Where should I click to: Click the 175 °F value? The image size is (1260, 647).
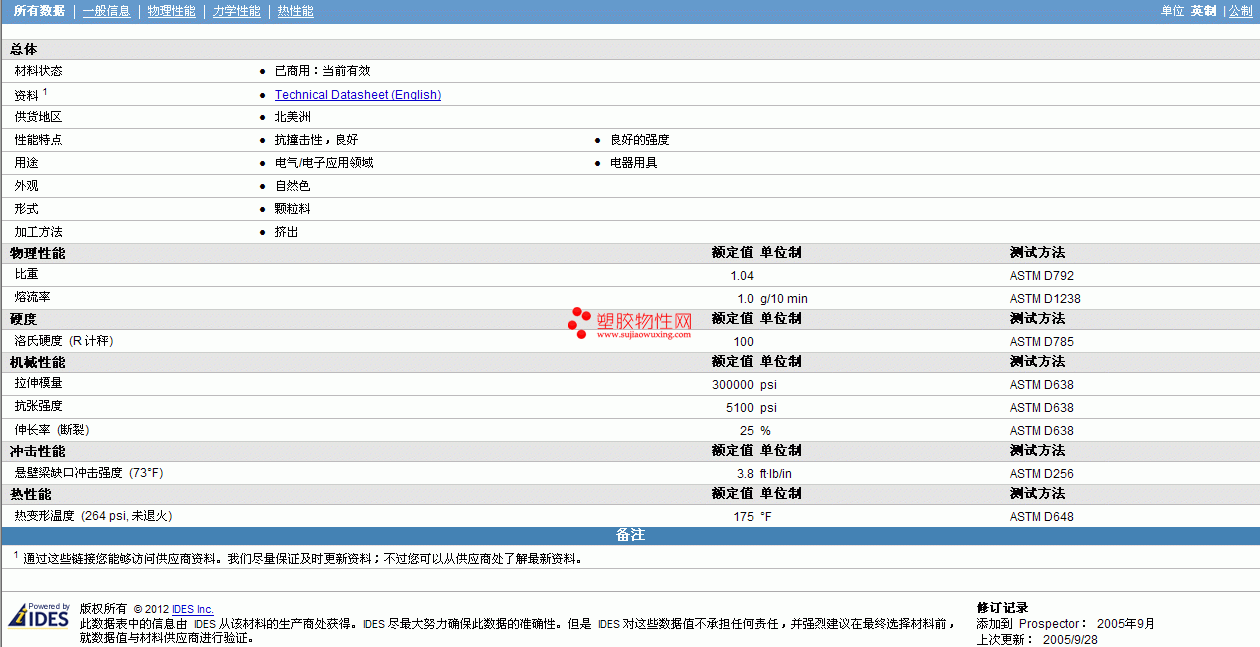point(752,517)
